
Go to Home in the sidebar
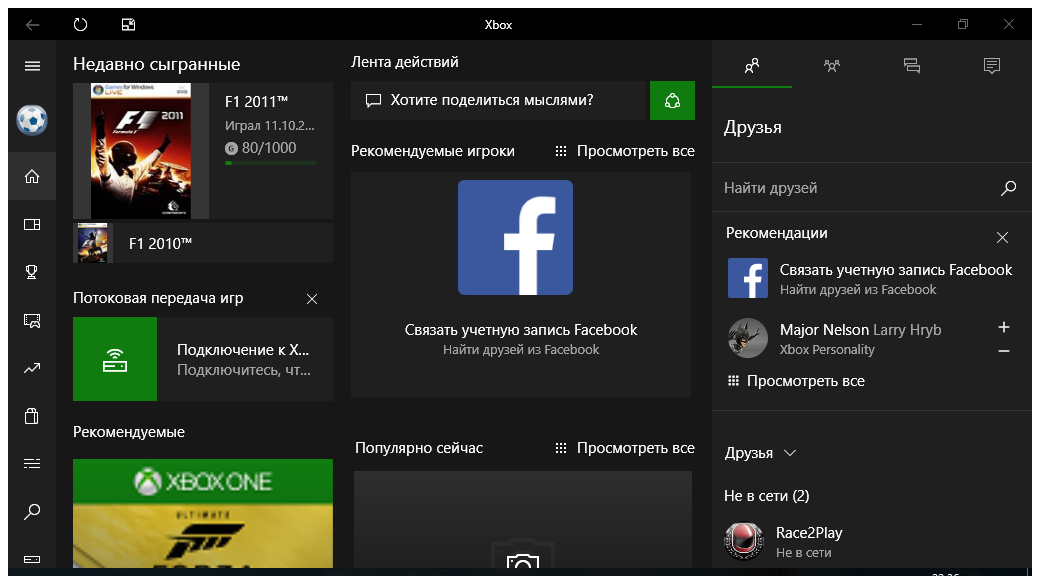coord(32,177)
